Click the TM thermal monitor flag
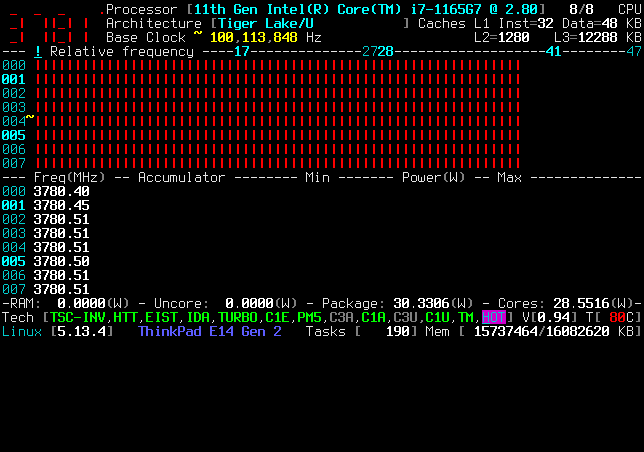Screen dimensions: 644x452 point(466,318)
